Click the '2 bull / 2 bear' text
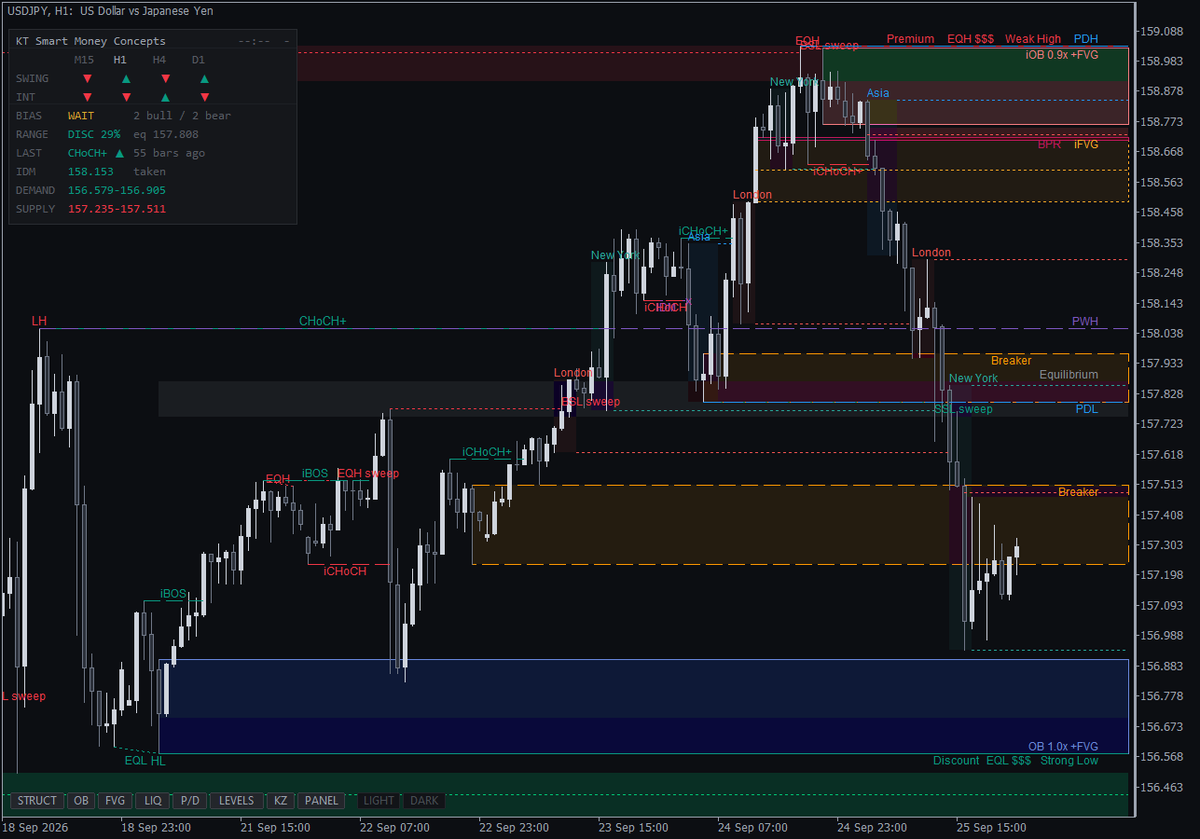1200x839 pixels. pos(182,116)
